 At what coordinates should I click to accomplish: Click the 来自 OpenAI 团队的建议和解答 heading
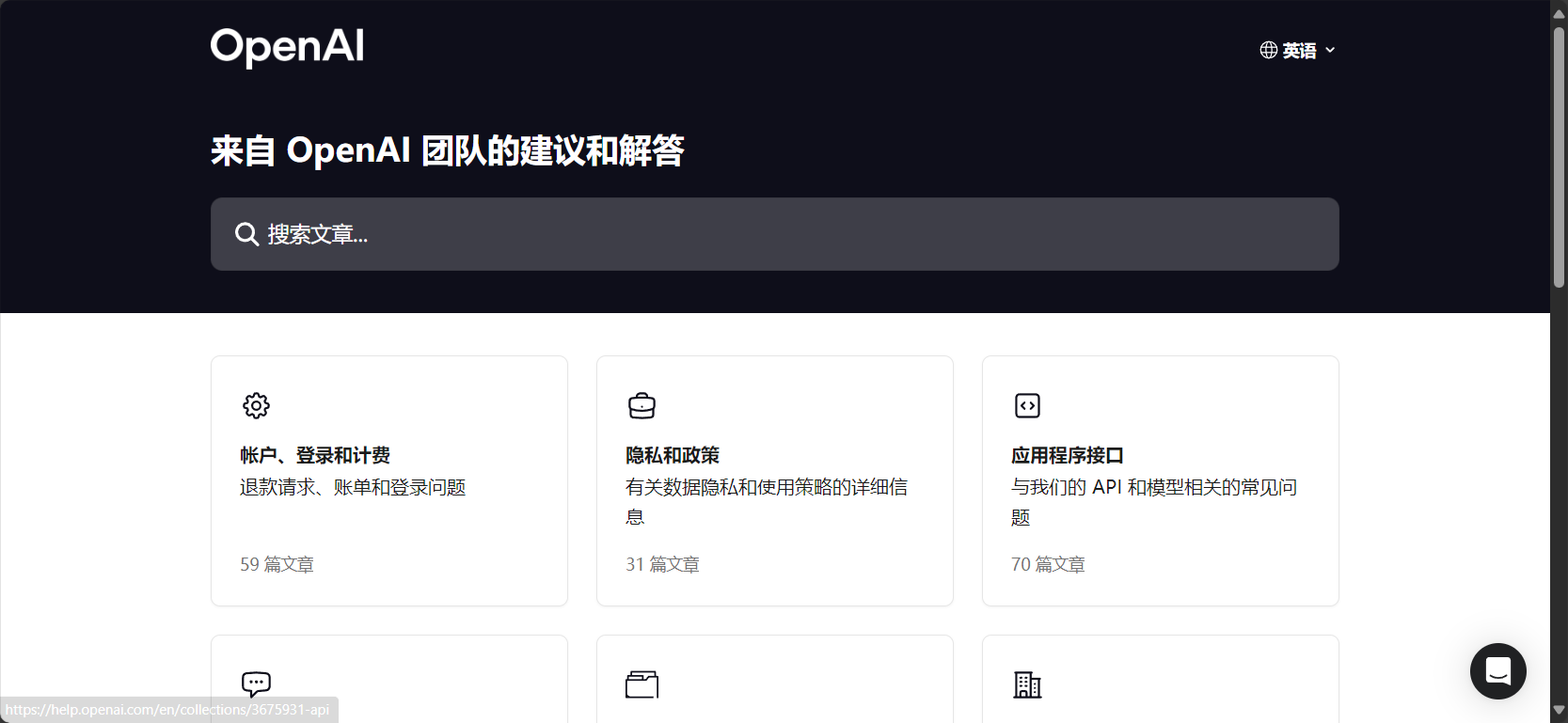coord(448,150)
